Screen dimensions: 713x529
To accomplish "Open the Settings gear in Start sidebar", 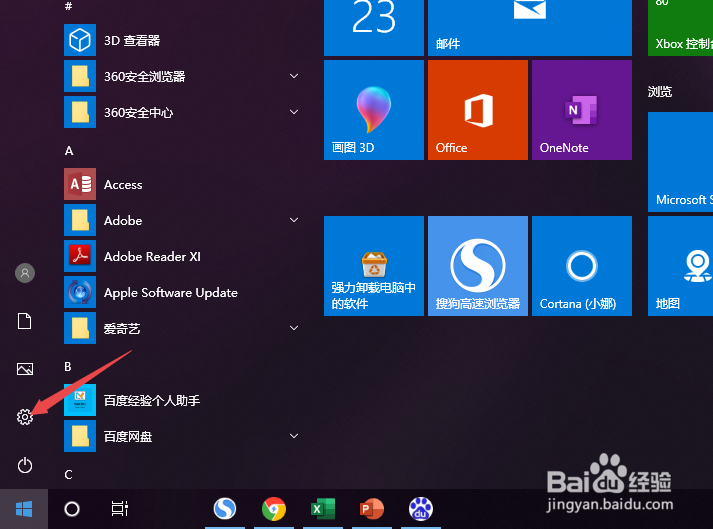I will coord(25,417).
